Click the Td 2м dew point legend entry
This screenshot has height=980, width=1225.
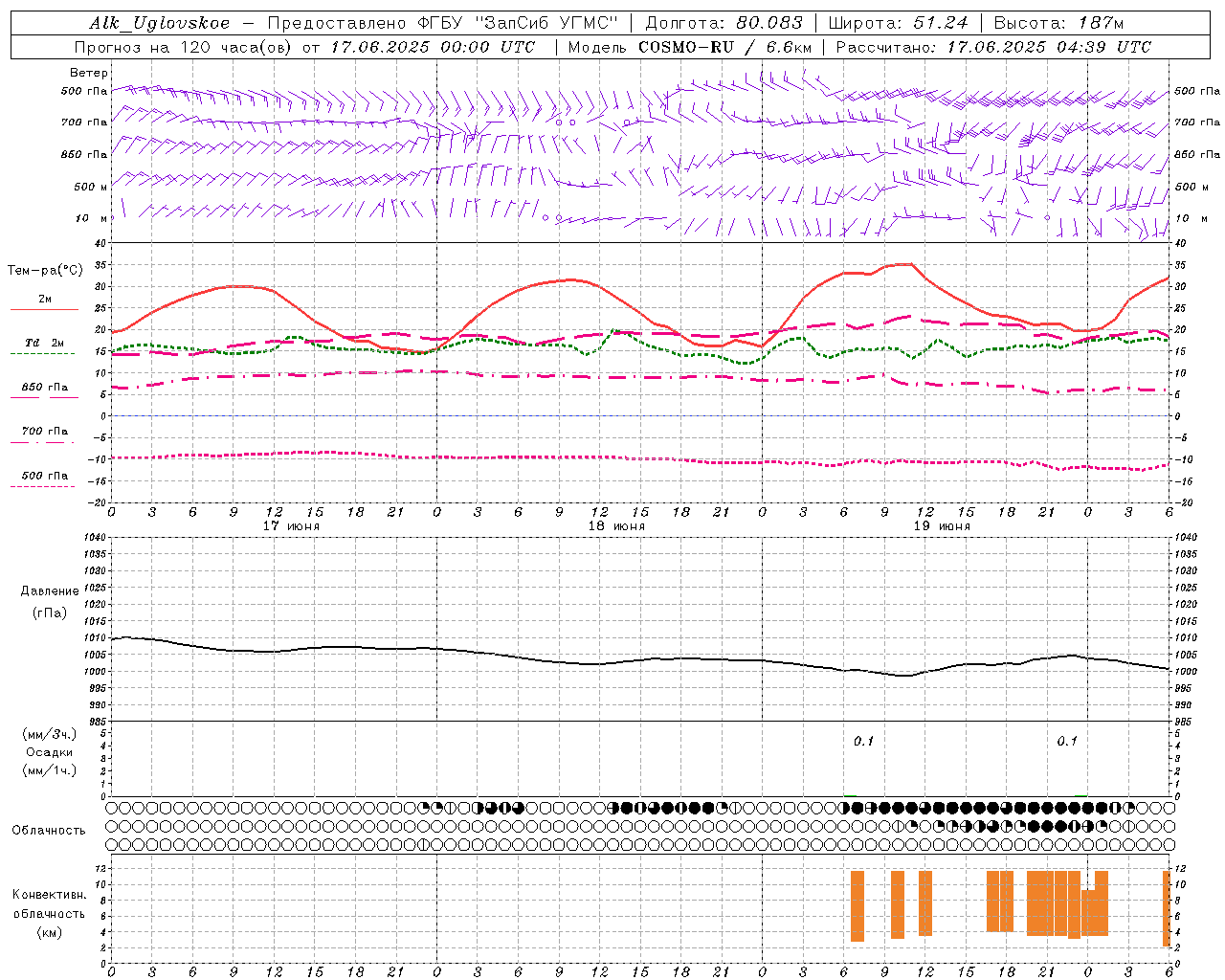point(44,343)
